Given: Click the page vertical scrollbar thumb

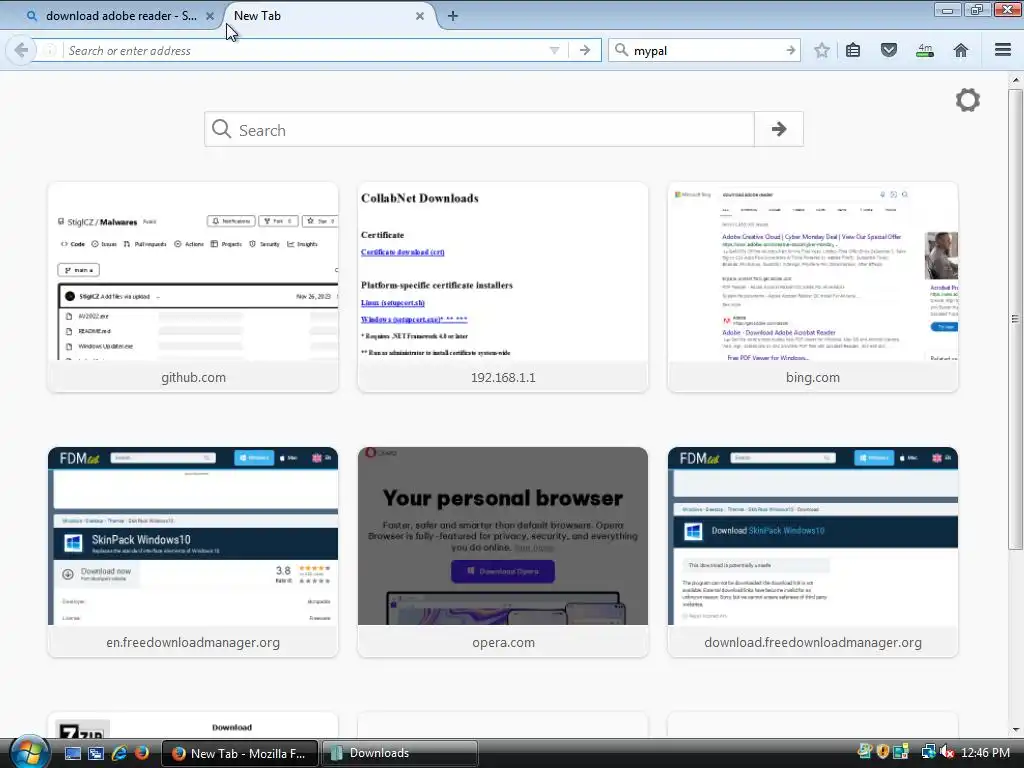Looking at the screenshot, I should point(1015,319).
